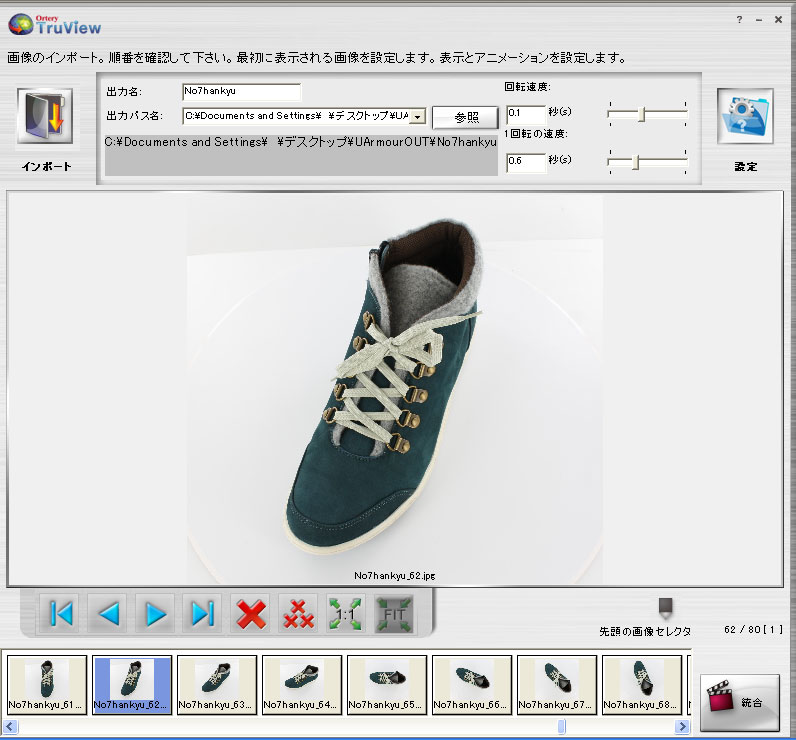
Task: Click the rotation speed 0.1 field
Action: [x=526, y=114]
